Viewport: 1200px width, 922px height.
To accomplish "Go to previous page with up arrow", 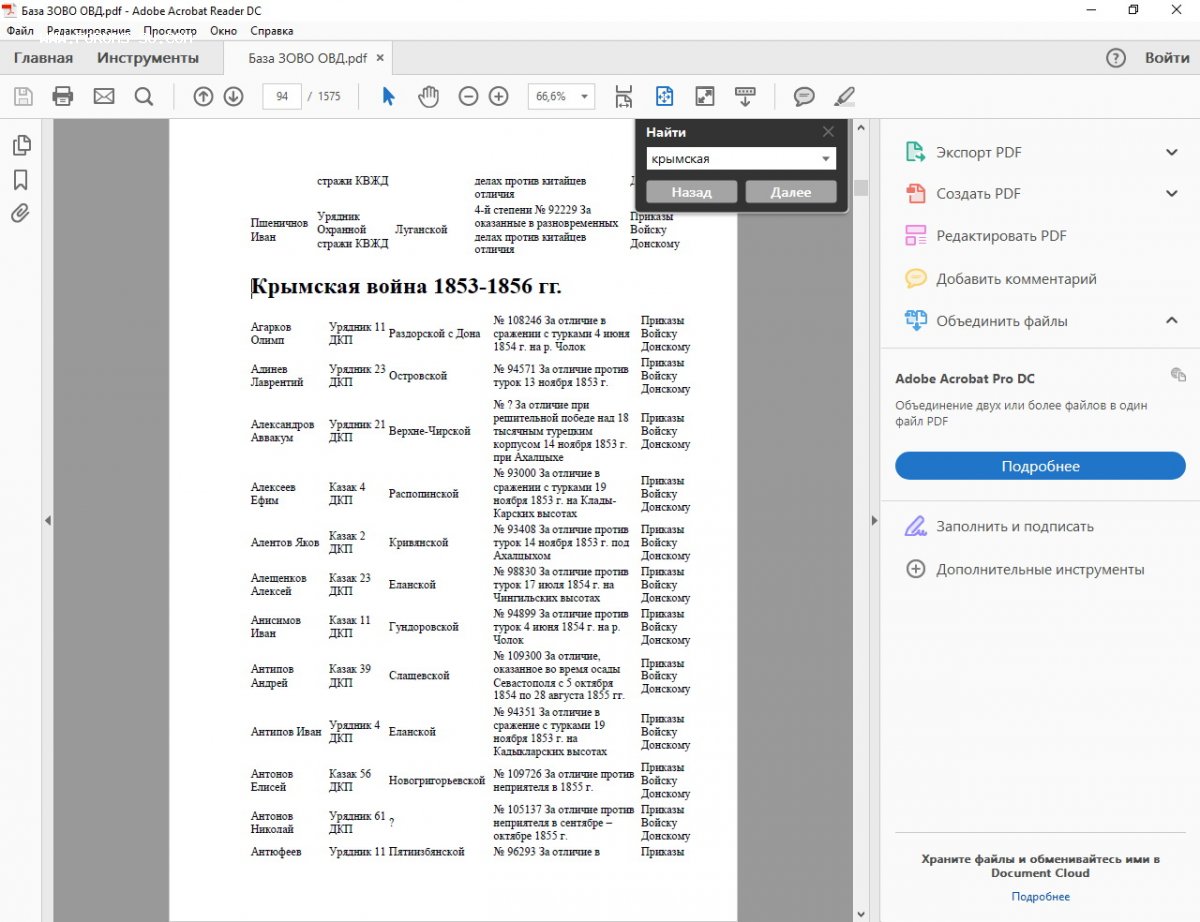I will click(x=203, y=96).
